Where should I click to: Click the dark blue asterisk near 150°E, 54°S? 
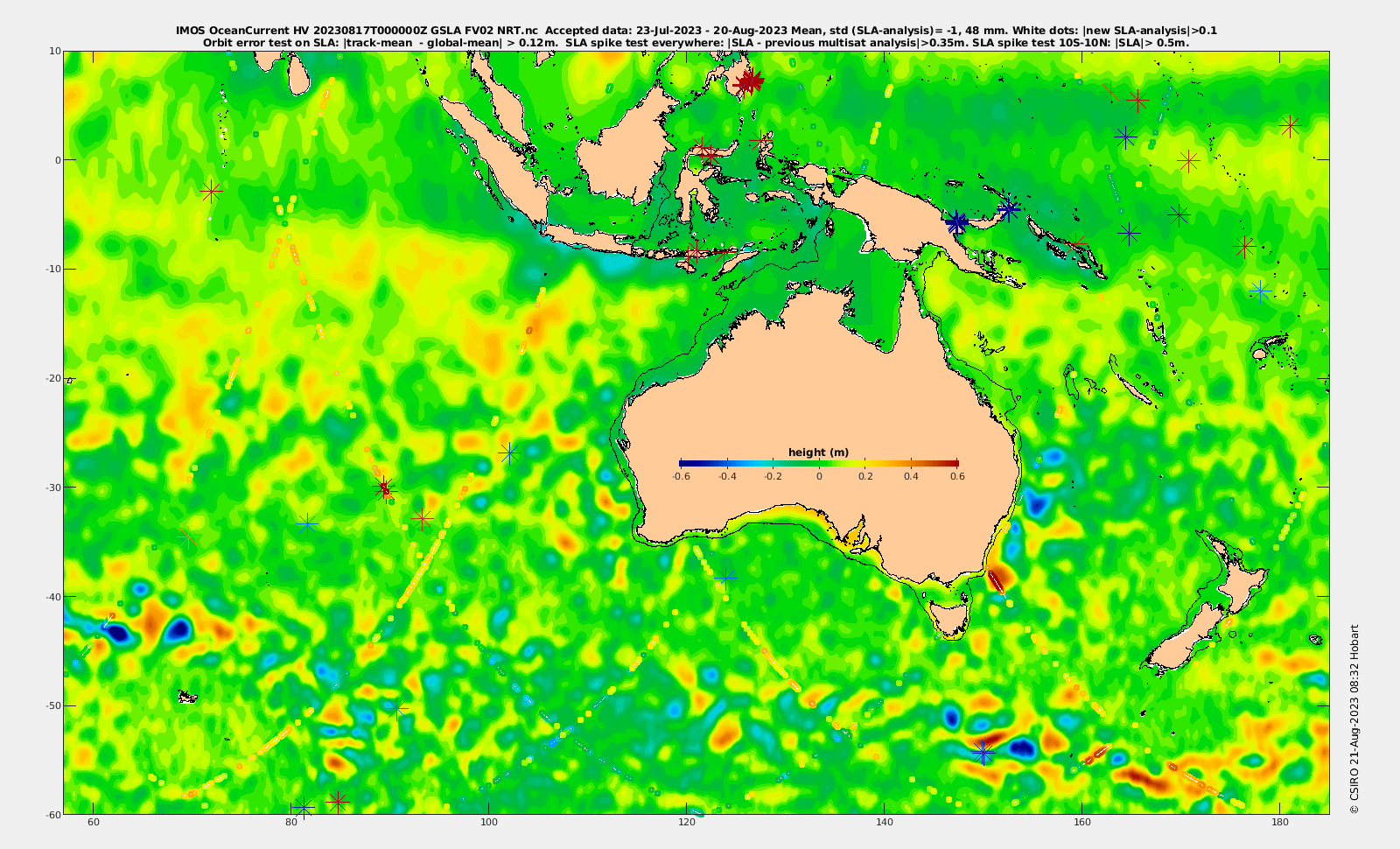tap(983, 752)
